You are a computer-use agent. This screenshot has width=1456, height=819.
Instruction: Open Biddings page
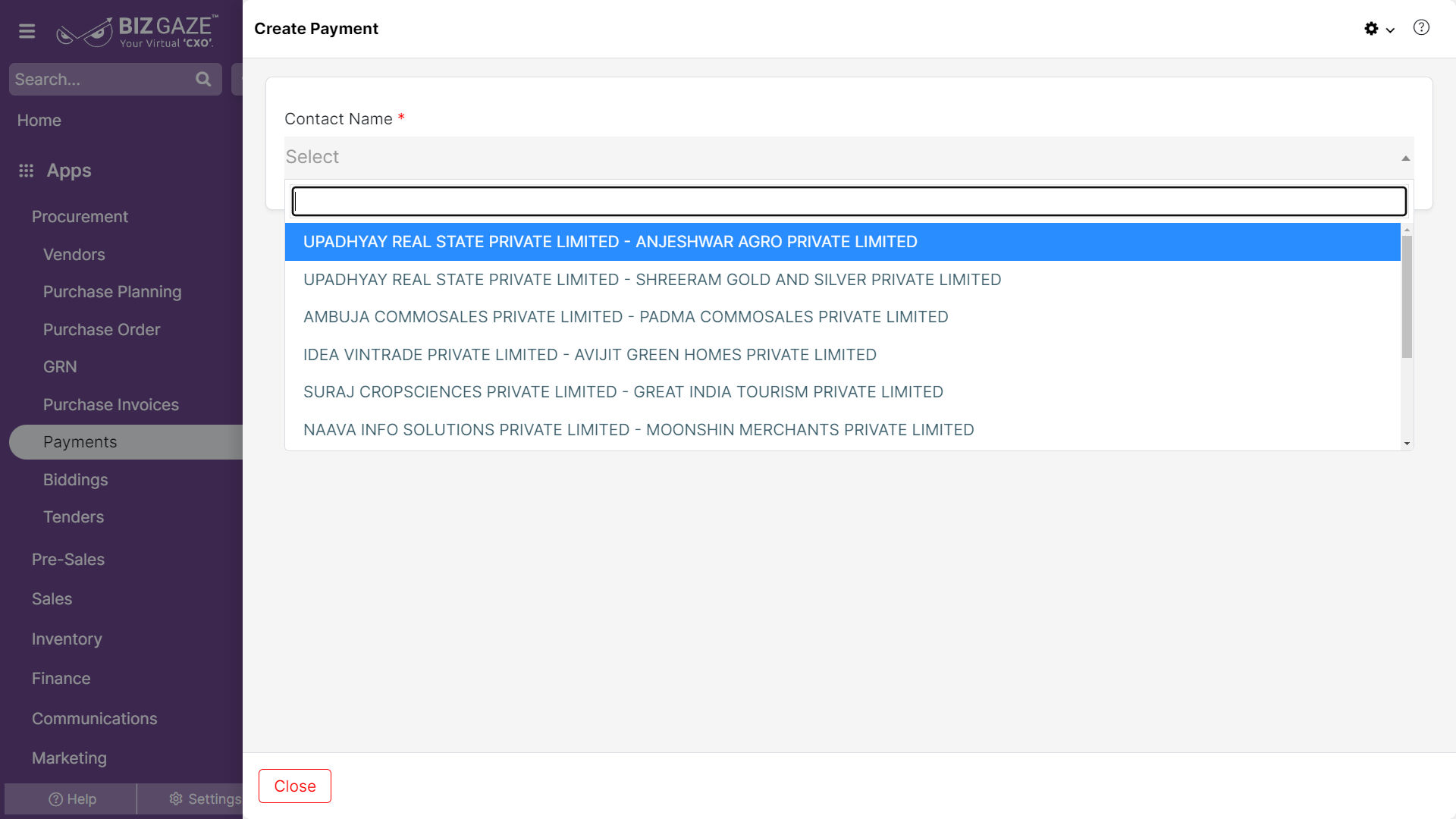pyautogui.click(x=75, y=480)
